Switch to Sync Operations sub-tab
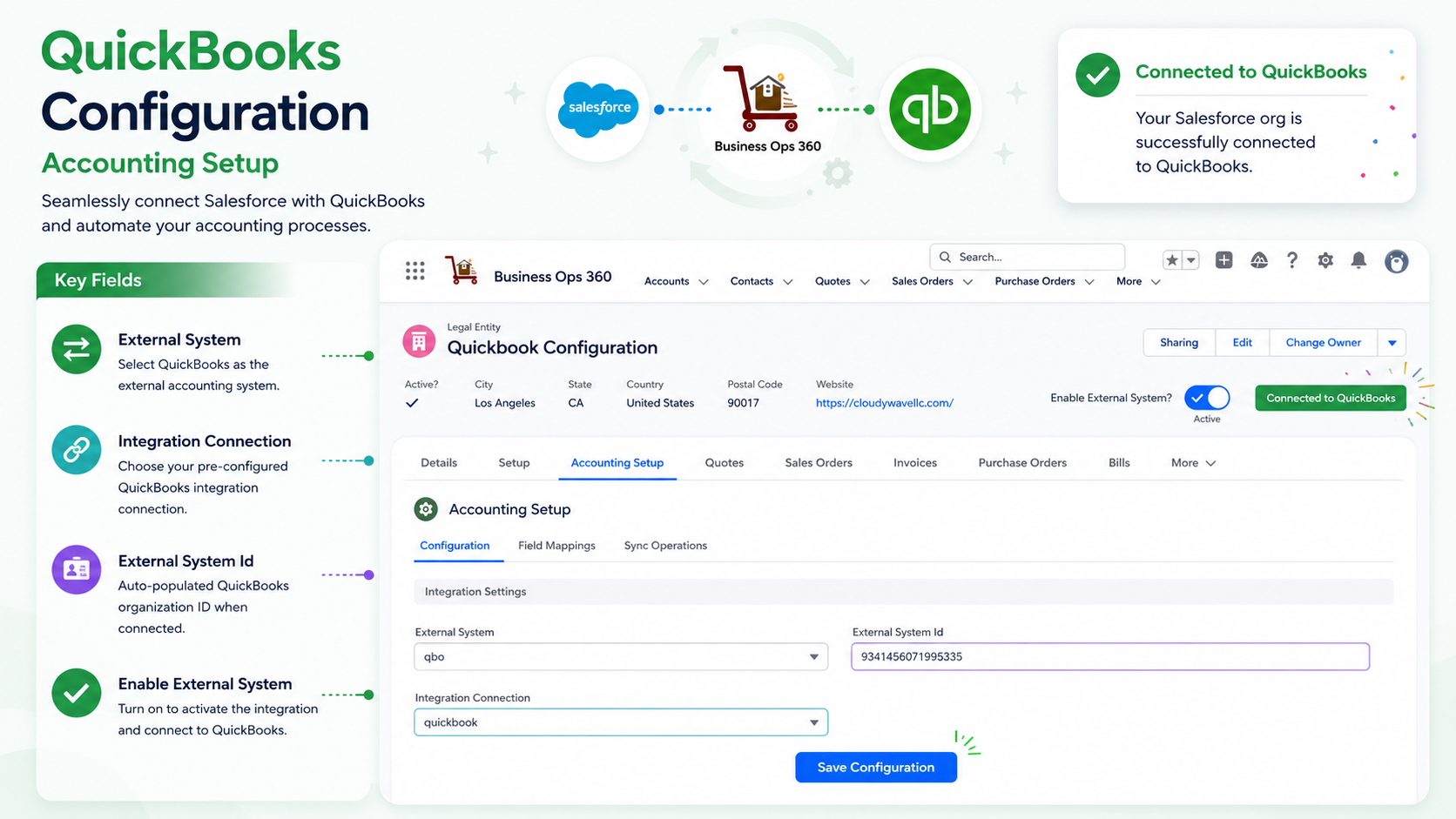The height and width of the screenshot is (819, 1456). pyautogui.click(x=665, y=546)
